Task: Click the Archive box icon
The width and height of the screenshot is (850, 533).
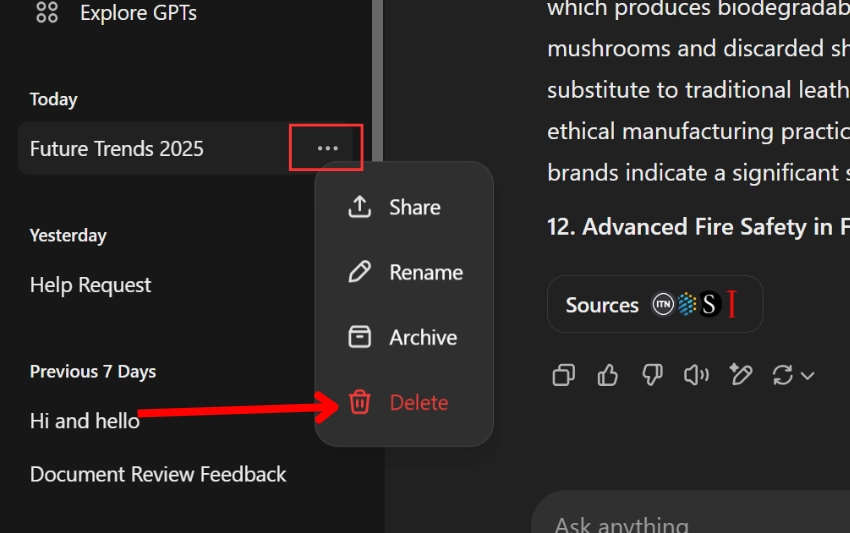Action: tap(359, 337)
